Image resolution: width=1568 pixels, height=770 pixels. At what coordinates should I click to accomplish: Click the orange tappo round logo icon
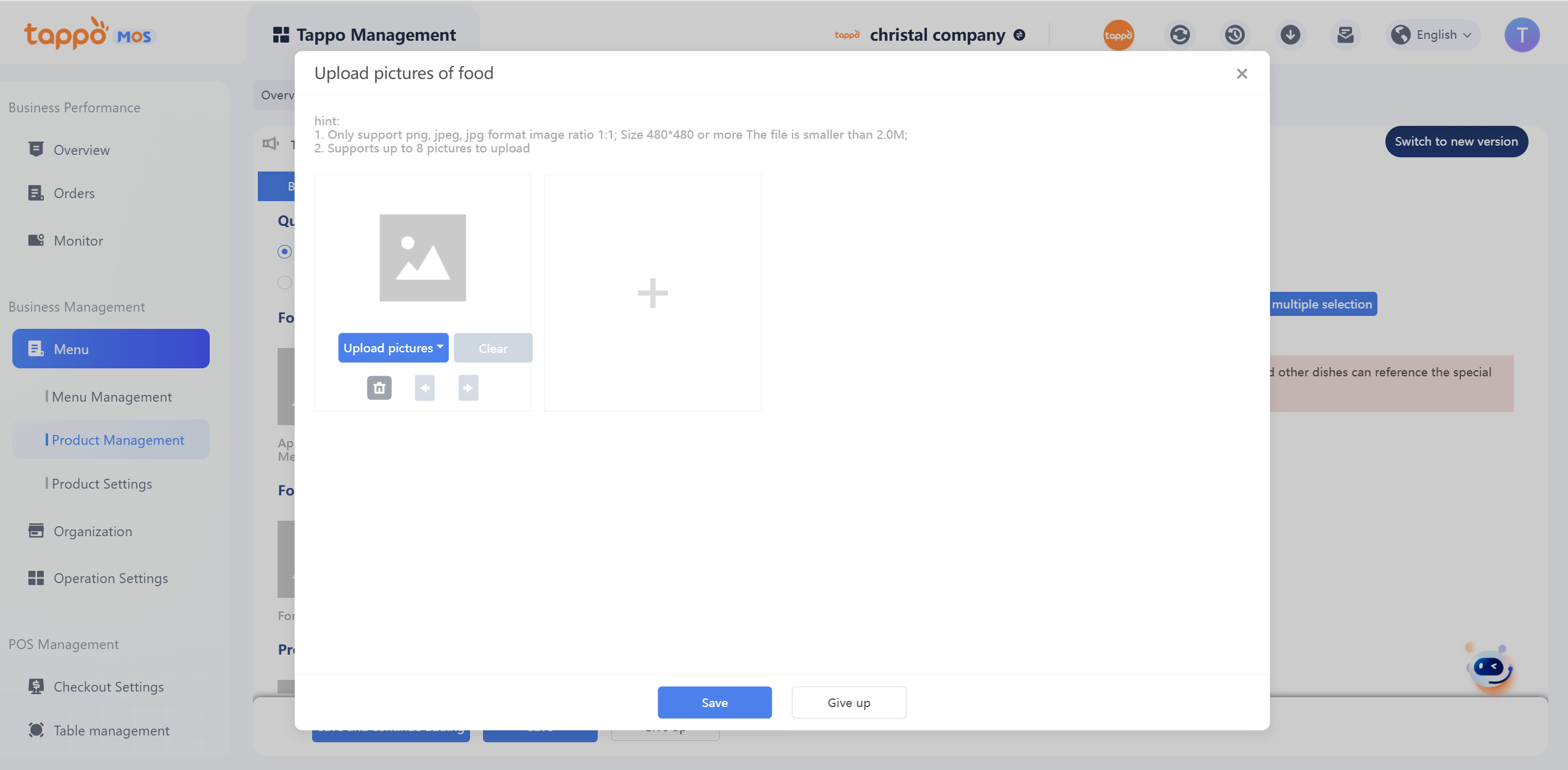click(x=1118, y=35)
